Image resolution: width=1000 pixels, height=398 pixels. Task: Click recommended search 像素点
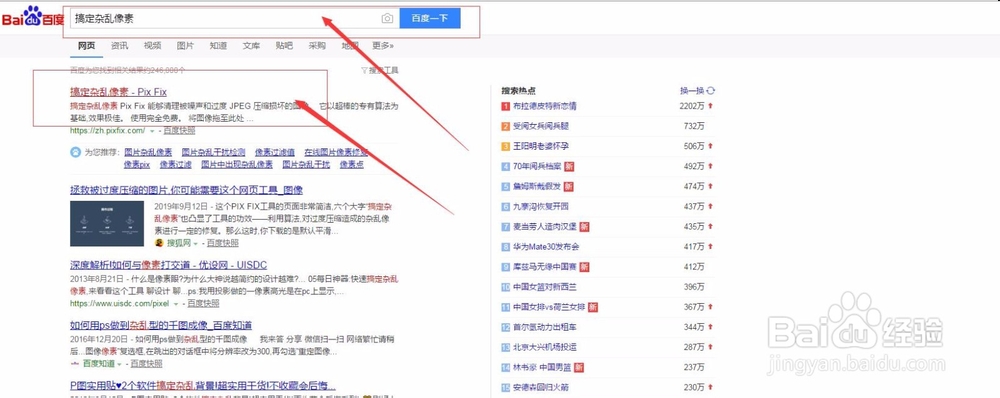351,165
